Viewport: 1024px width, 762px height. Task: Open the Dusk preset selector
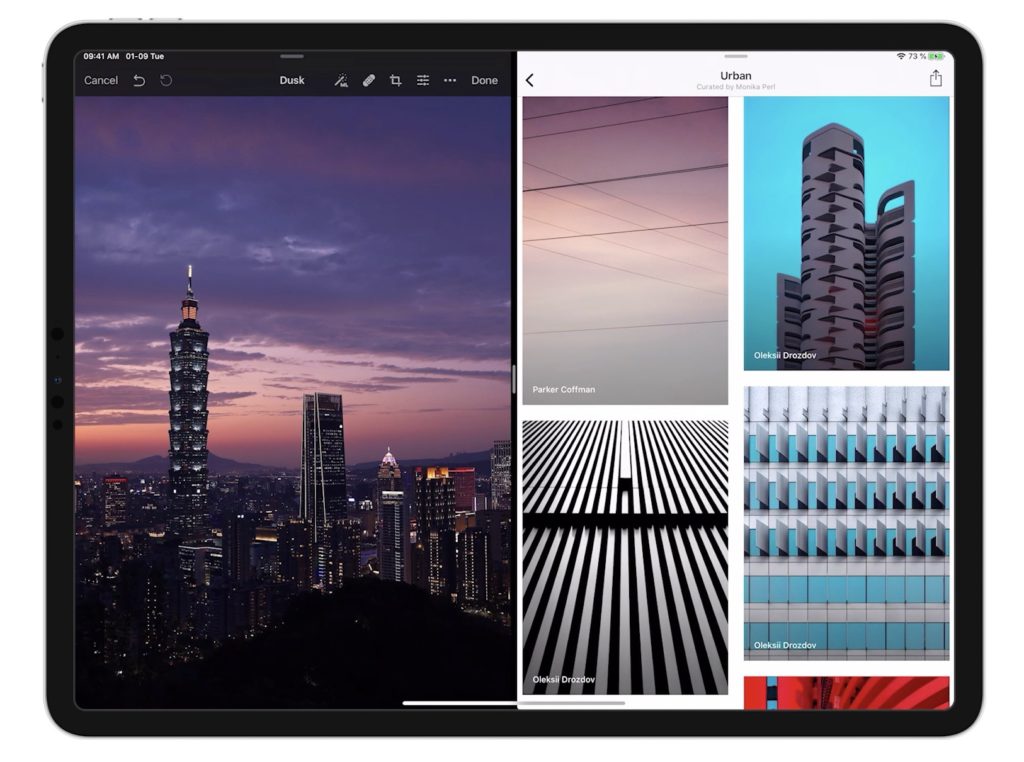[x=291, y=80]
